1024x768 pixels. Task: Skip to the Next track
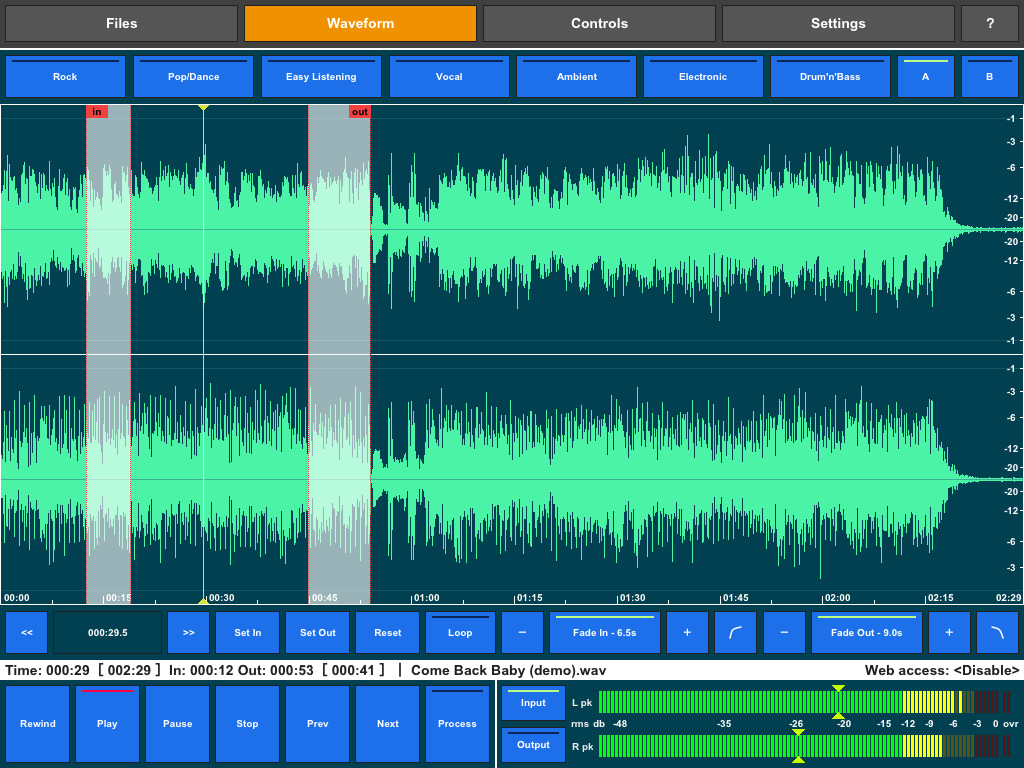click(x=387, y=724)
